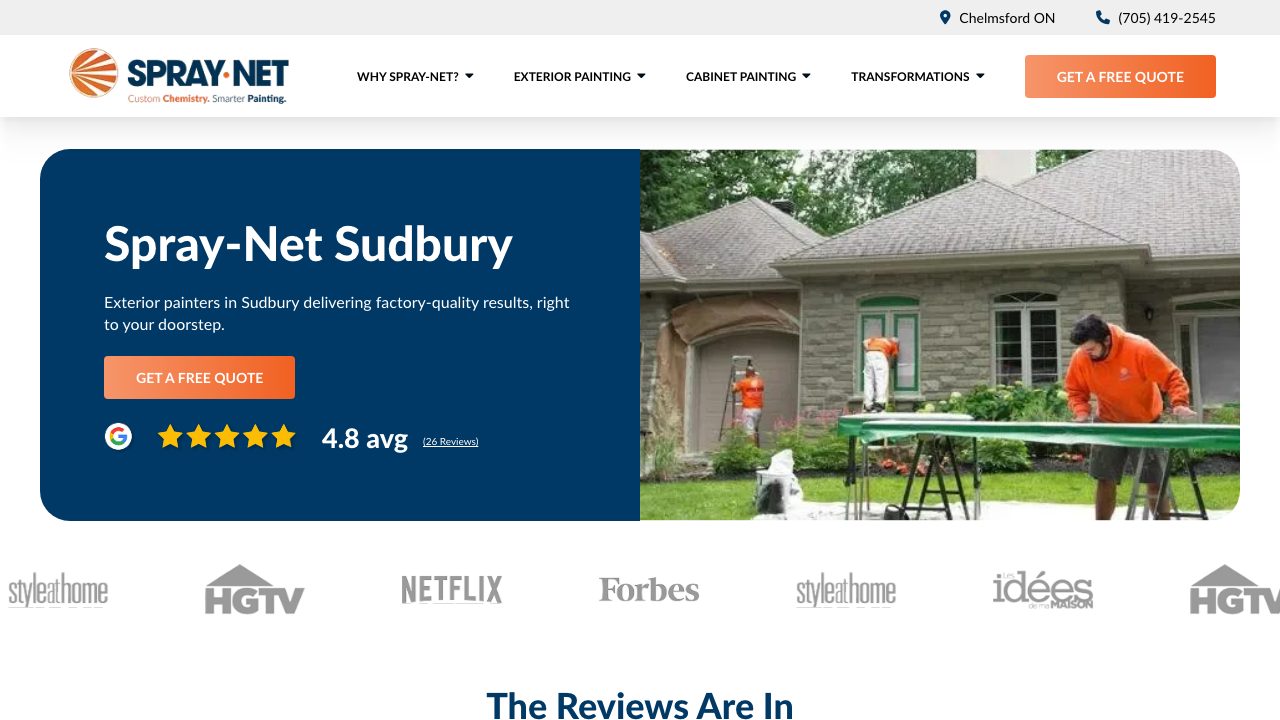This screenshot has width=1280, height=720.
Task: Click the Google G review icon
Action: click(x=119, y=437)
